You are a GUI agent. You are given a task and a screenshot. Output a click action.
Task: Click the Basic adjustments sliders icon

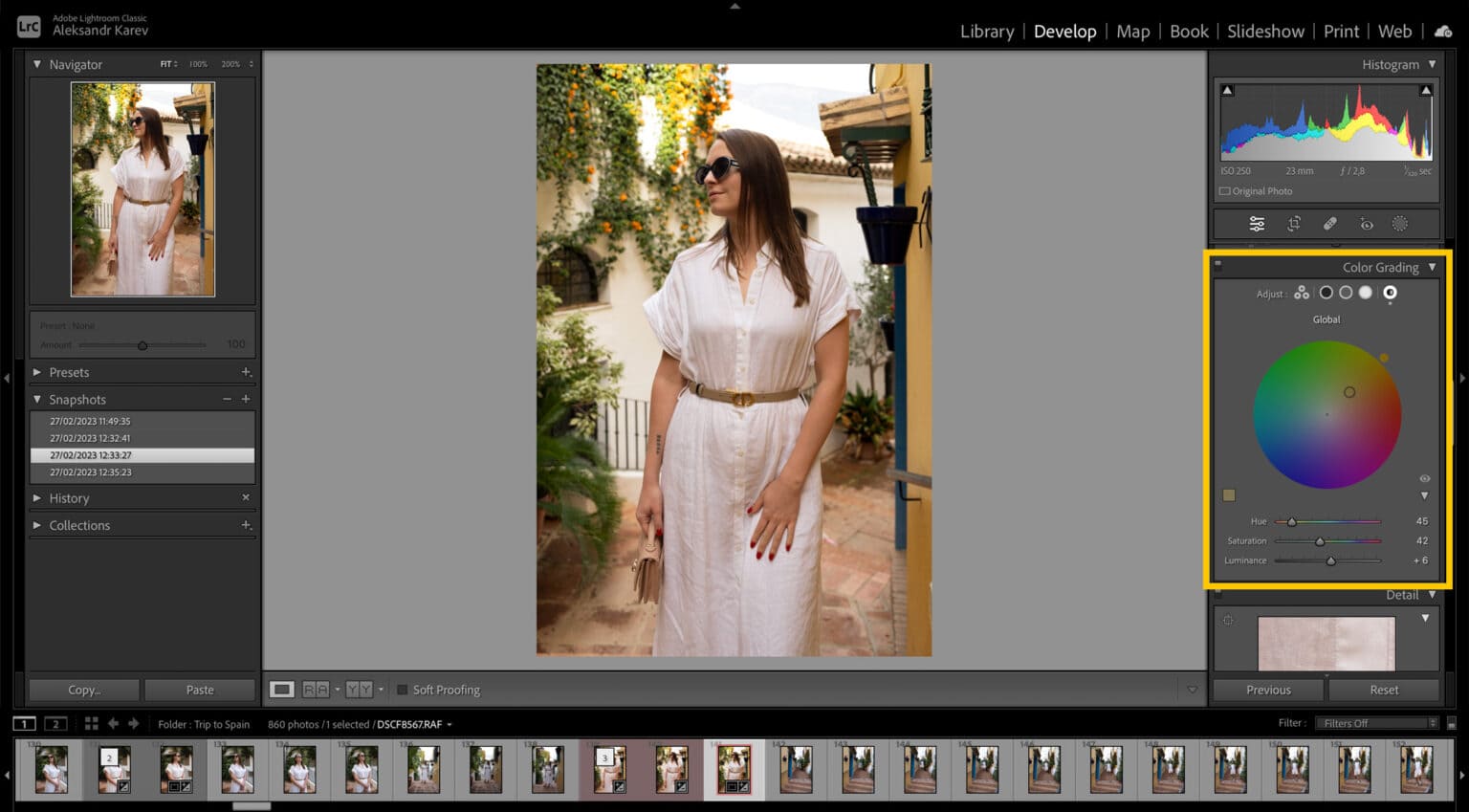[1258, 224]
